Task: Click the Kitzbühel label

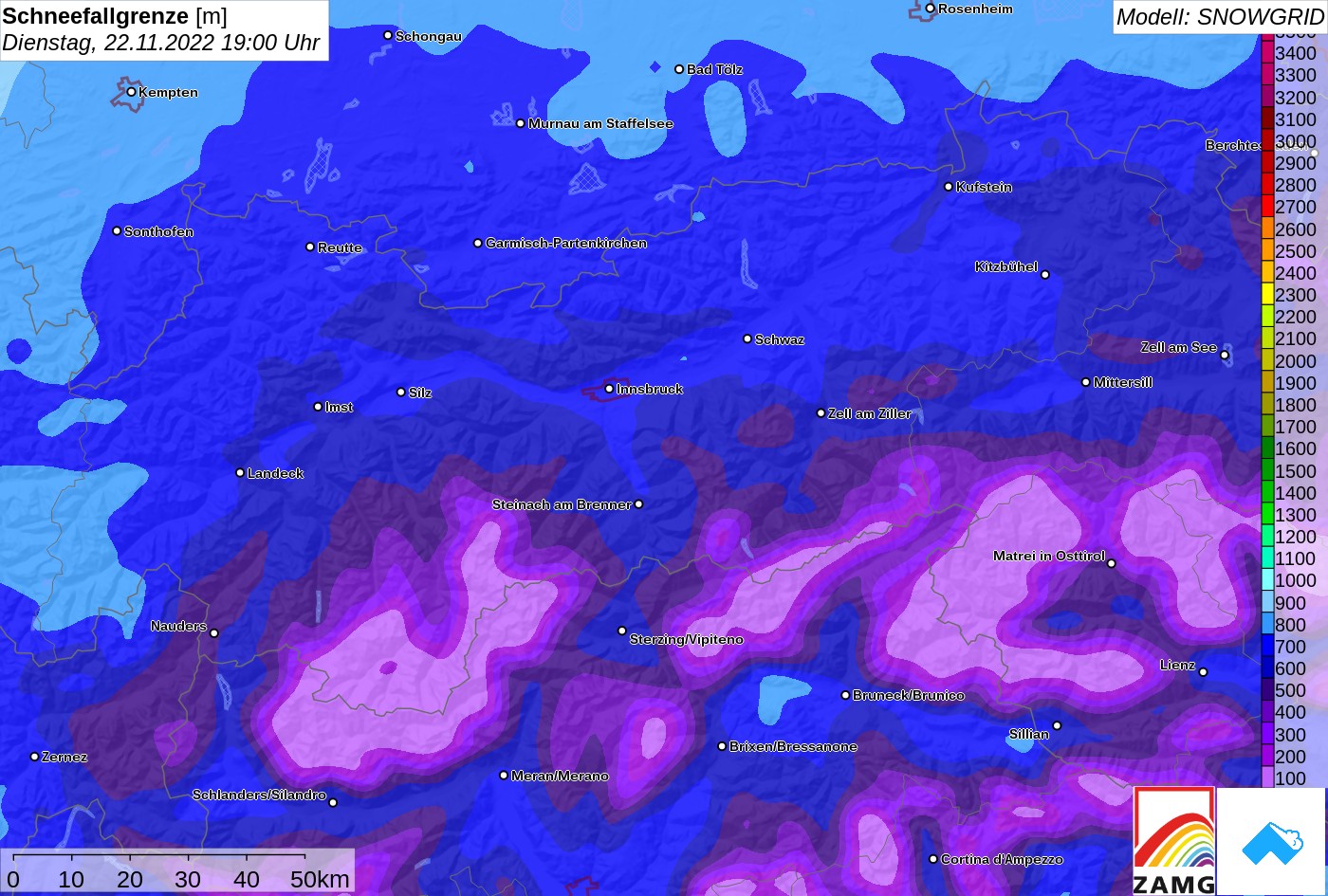Action: pos(1006,266)
